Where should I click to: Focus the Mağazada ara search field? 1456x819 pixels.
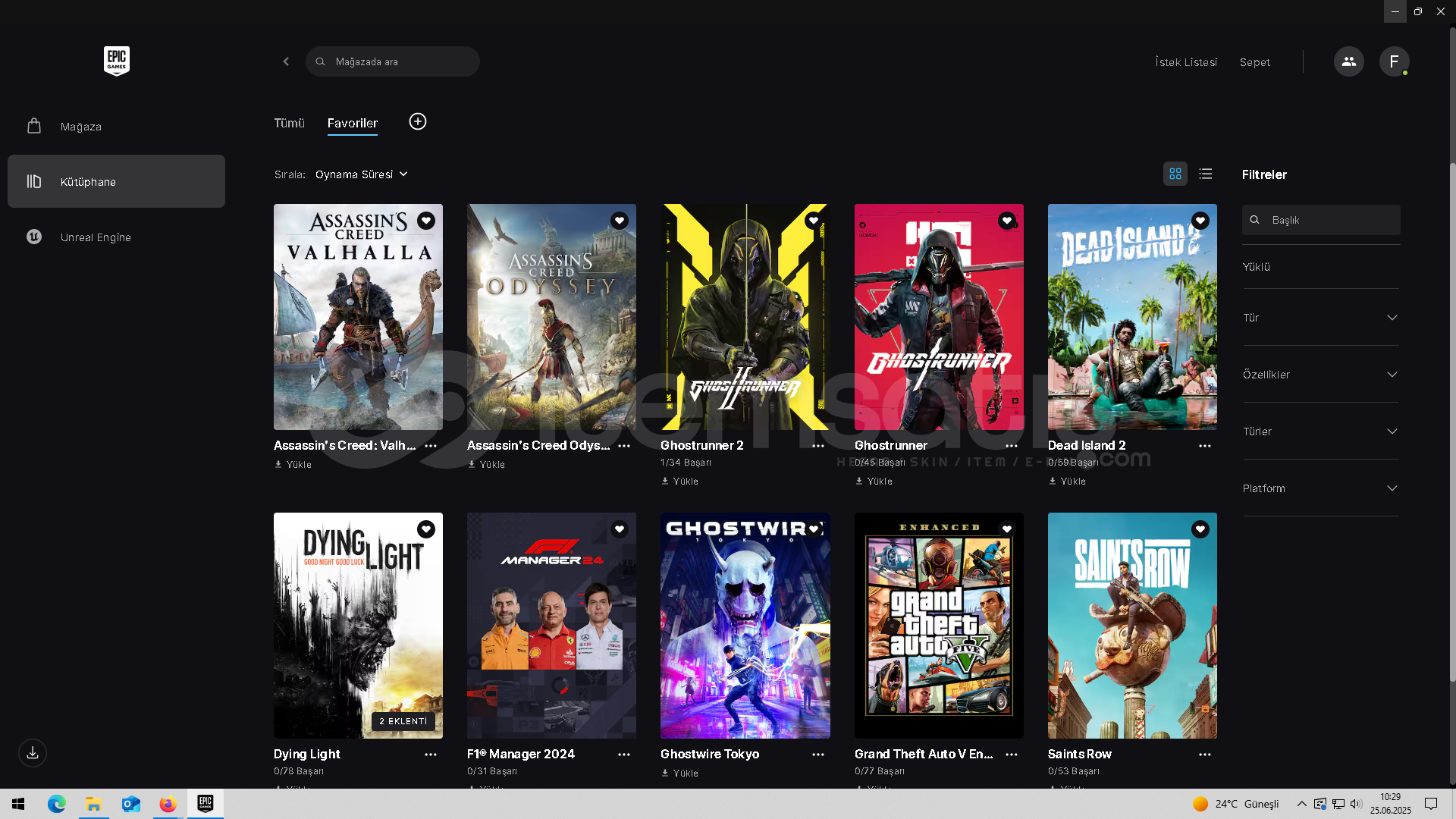[x=393, y=61]
